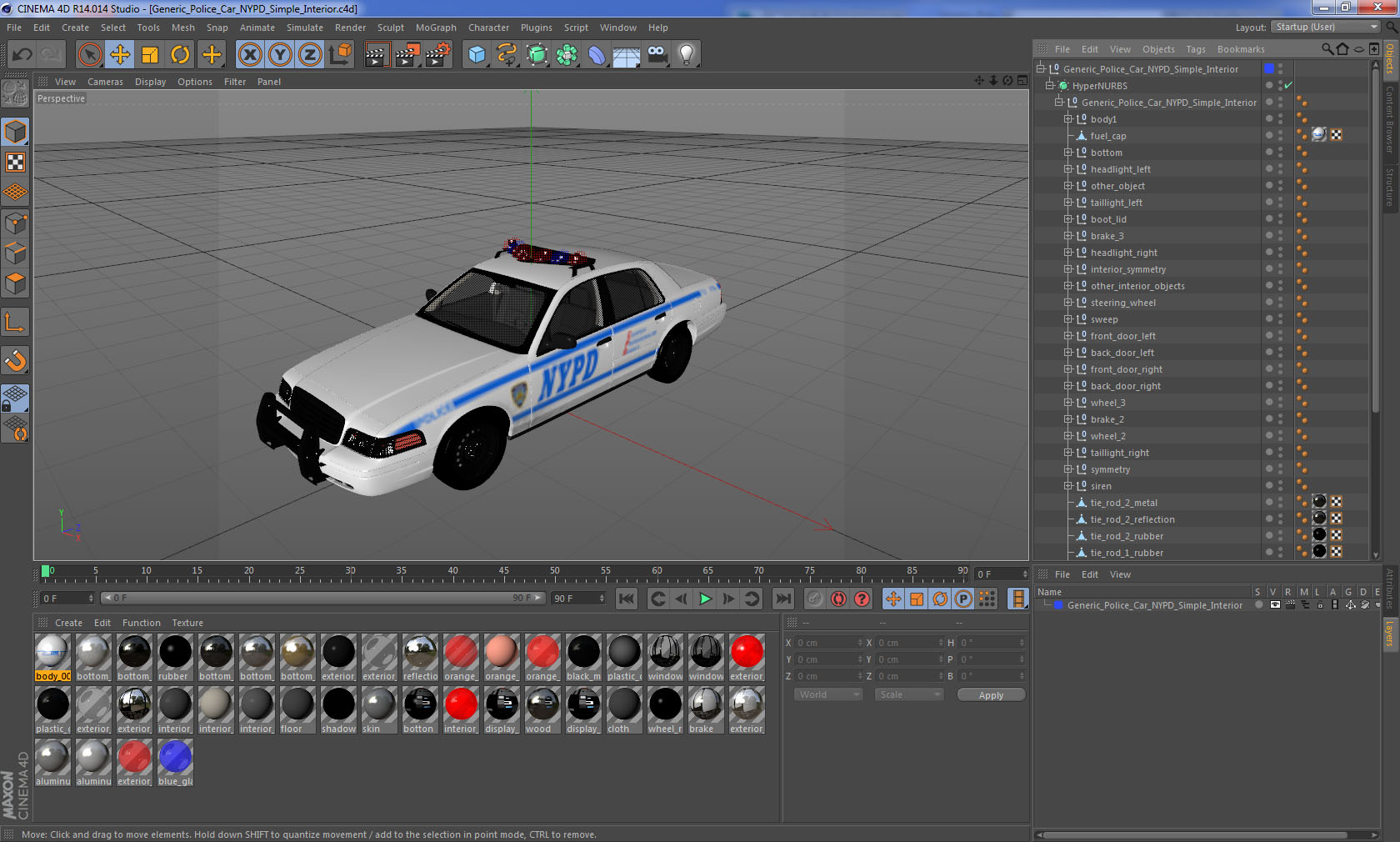The width and height of the screenshot is (1400, 842).
Task: Open the World coordinate dropdown
Action: [828, 694]
